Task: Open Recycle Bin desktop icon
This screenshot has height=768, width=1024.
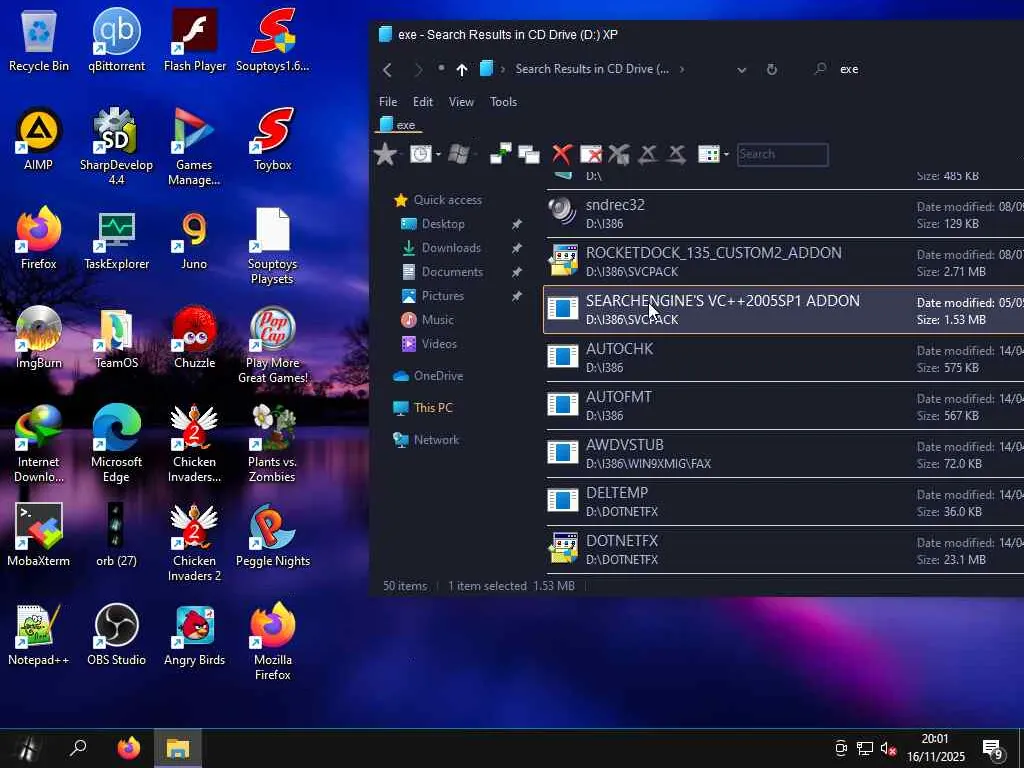Action: pyautogui.click(x=39, y=40)
